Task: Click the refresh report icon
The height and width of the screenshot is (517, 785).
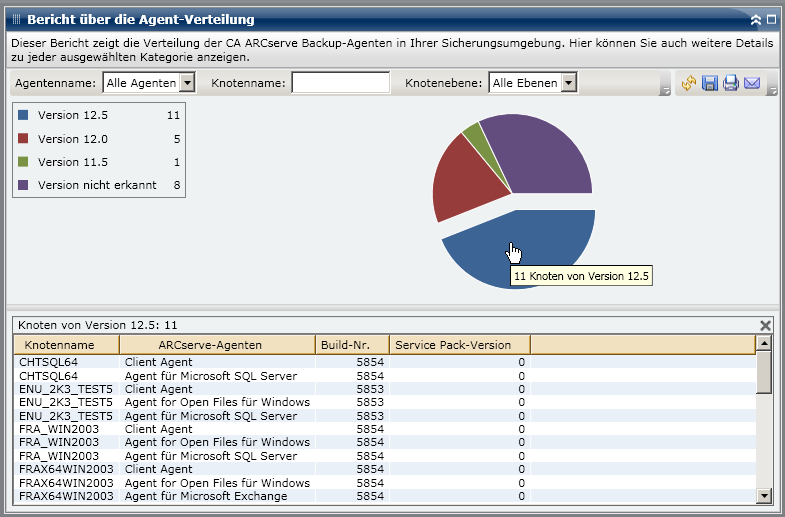Action: (x=689, y=83)
